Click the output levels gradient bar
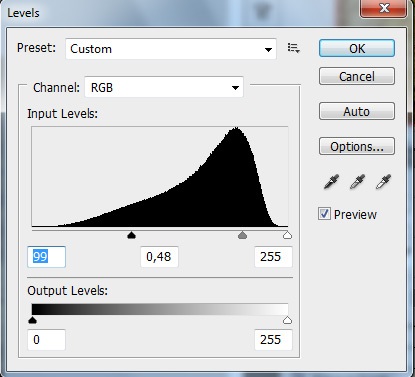The height and width of the screenshot is (377, 415). click(x=160, y=309)
